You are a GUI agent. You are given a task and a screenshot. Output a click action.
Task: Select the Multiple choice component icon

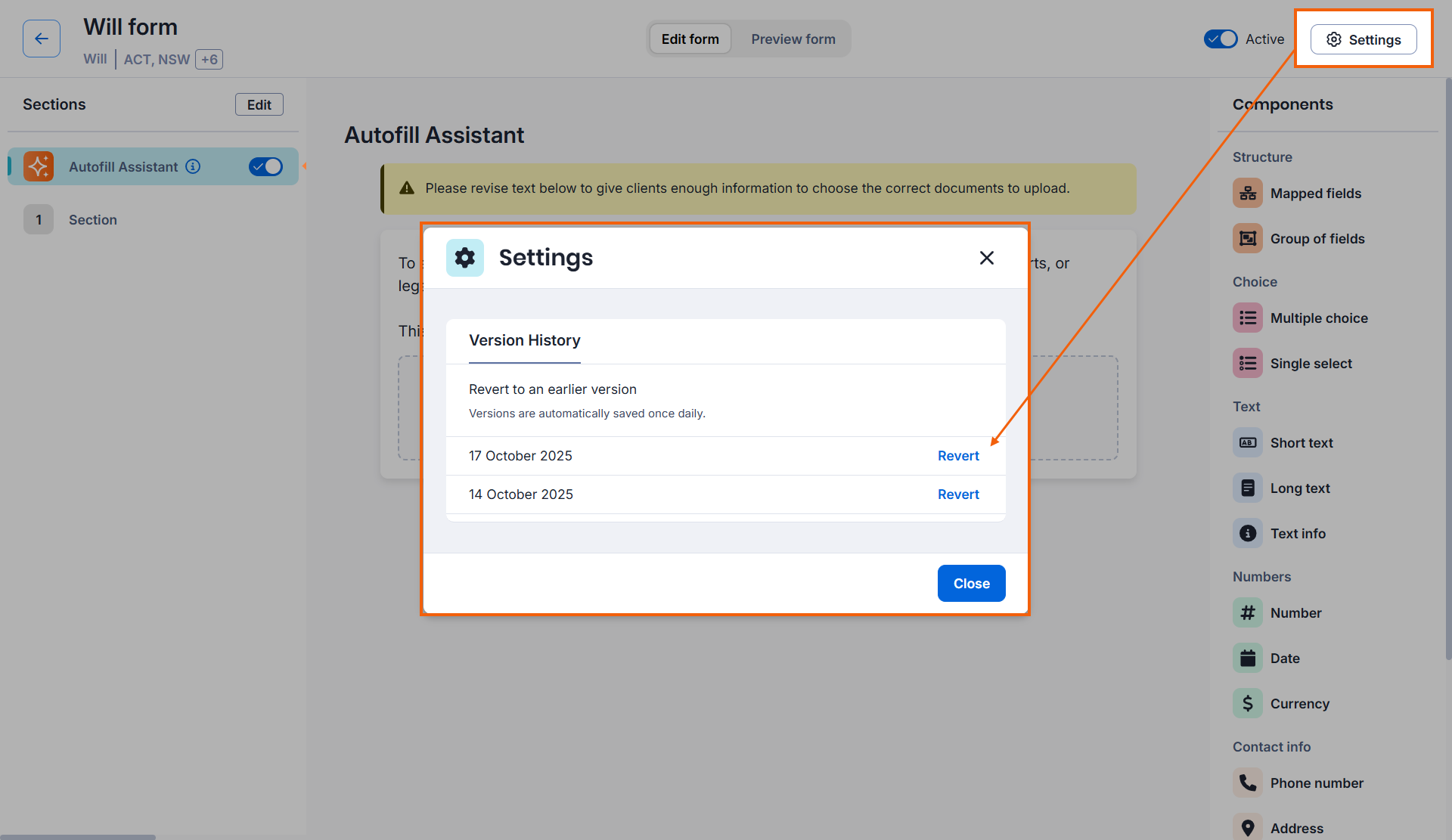pos(1248,318)
